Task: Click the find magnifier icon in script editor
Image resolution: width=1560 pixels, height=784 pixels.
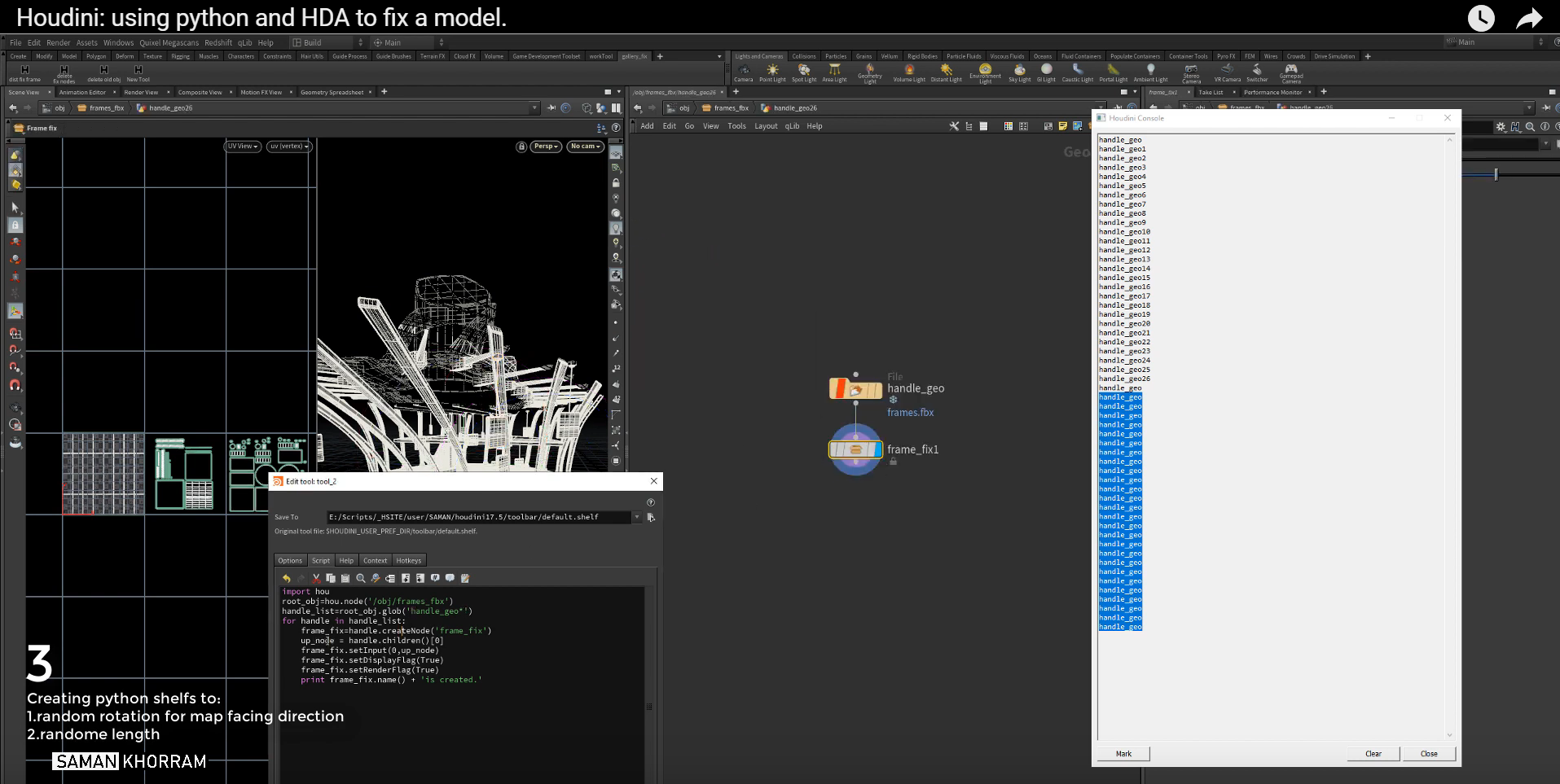Action: (360, 578)
